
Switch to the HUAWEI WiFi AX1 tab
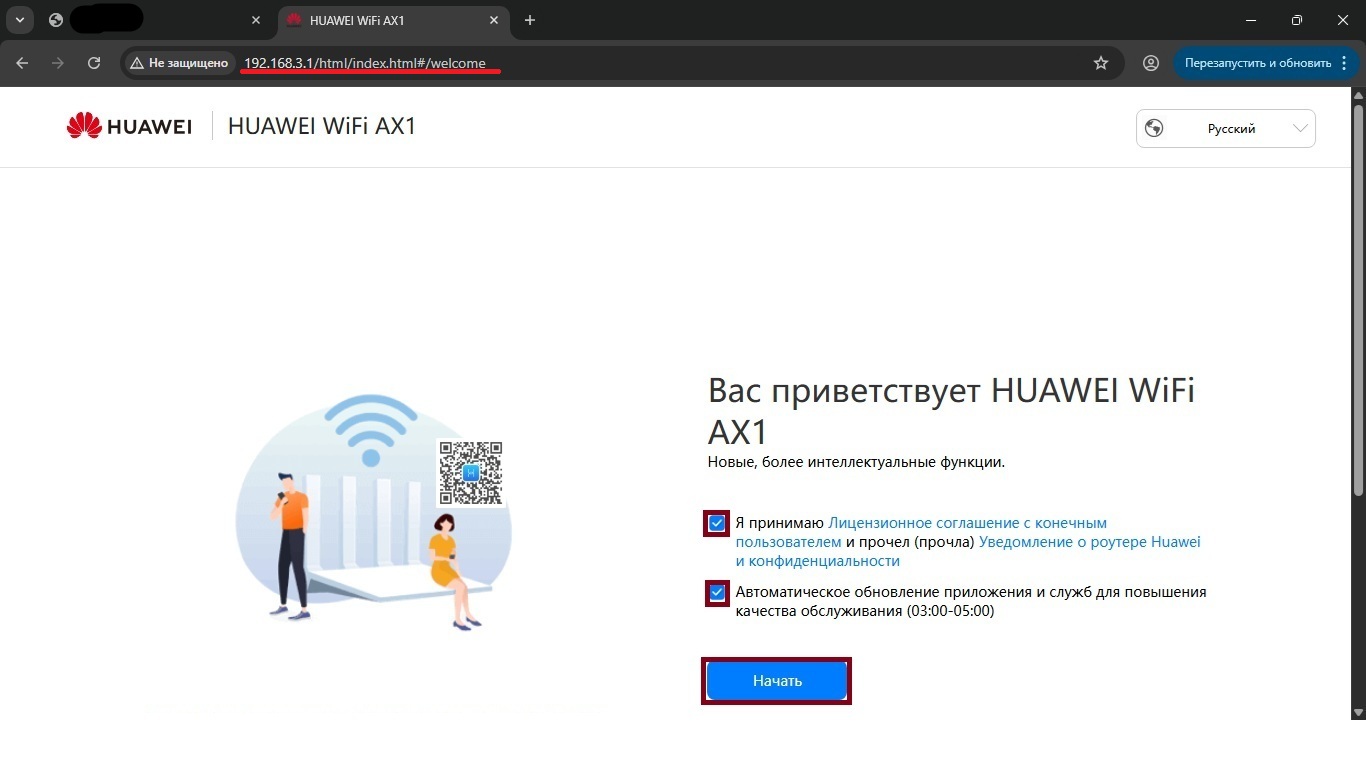point(392,20)
